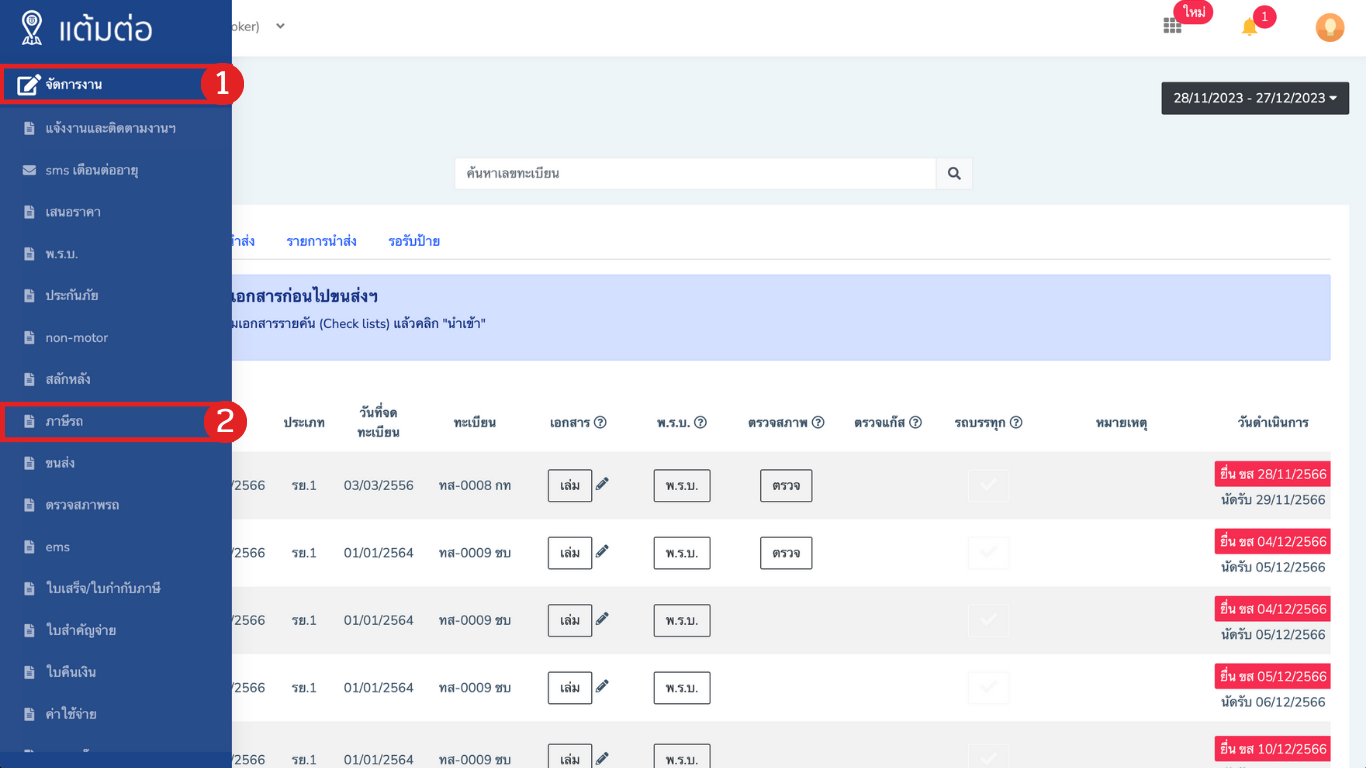This screenshot has width=1366, height=768.
Task: Open the envelope icon sms เตือนต่ออายุ item
Action: (x=29, y=170)
